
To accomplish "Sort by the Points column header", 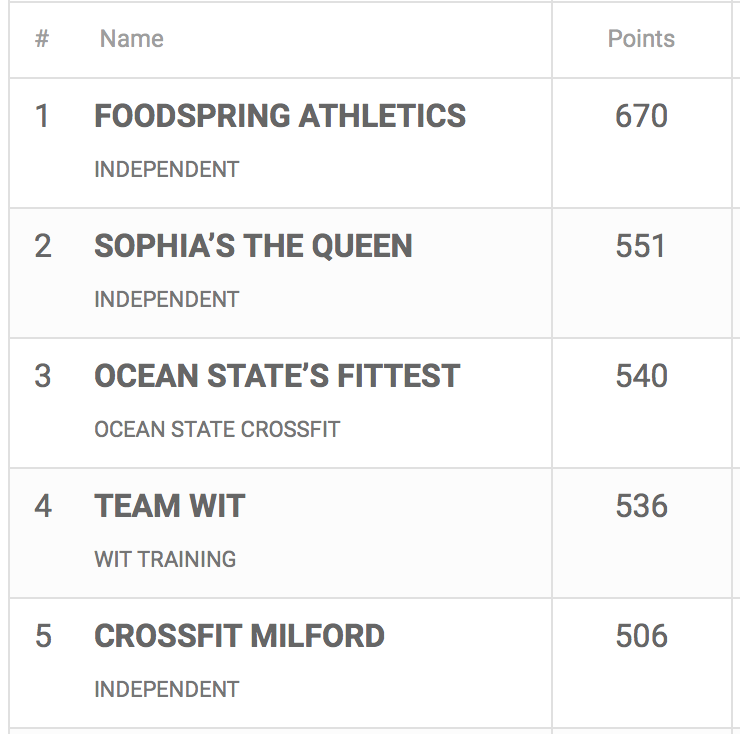I will point(641,39).
